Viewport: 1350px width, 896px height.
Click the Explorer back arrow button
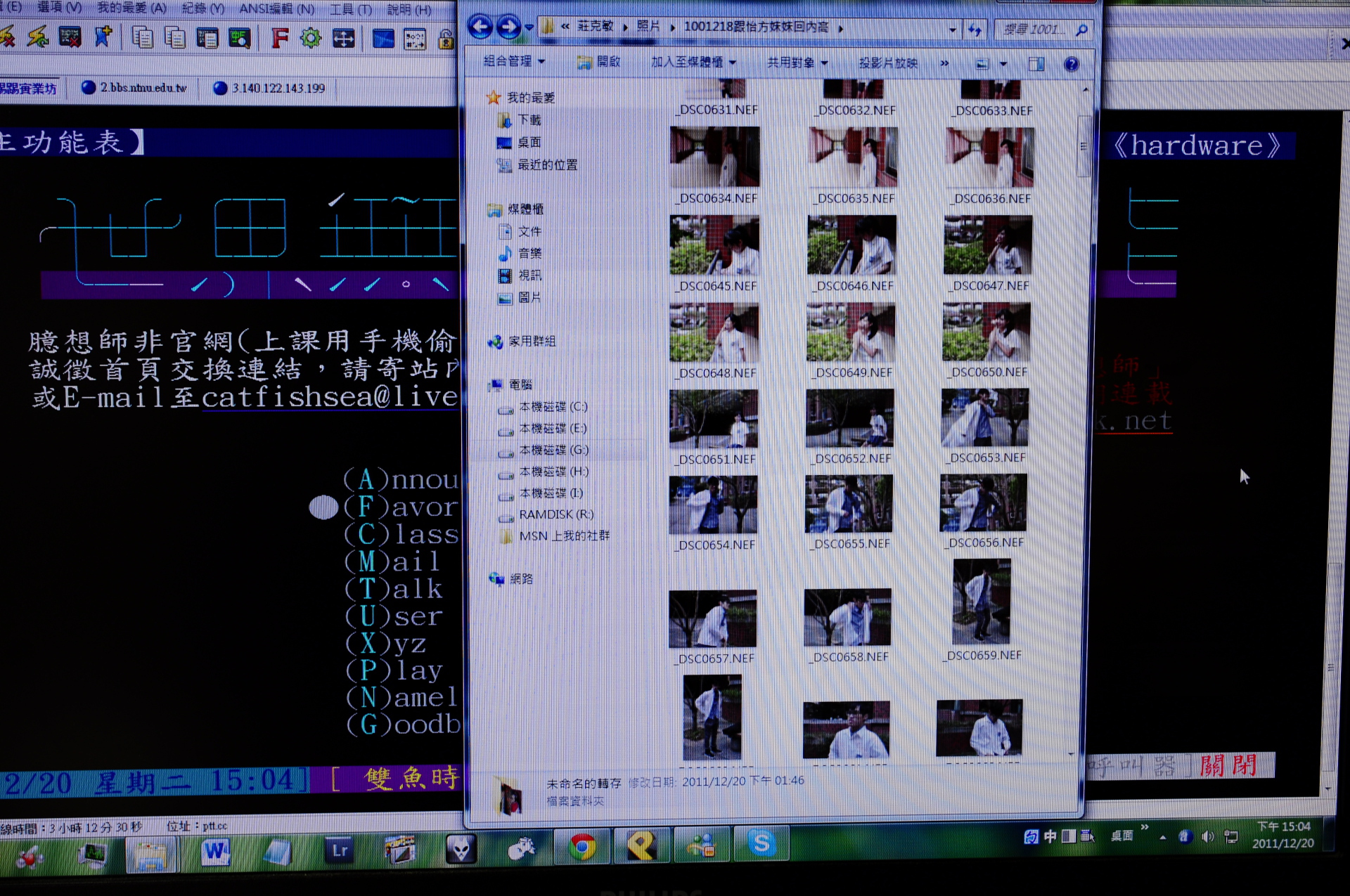click(480, 27)
